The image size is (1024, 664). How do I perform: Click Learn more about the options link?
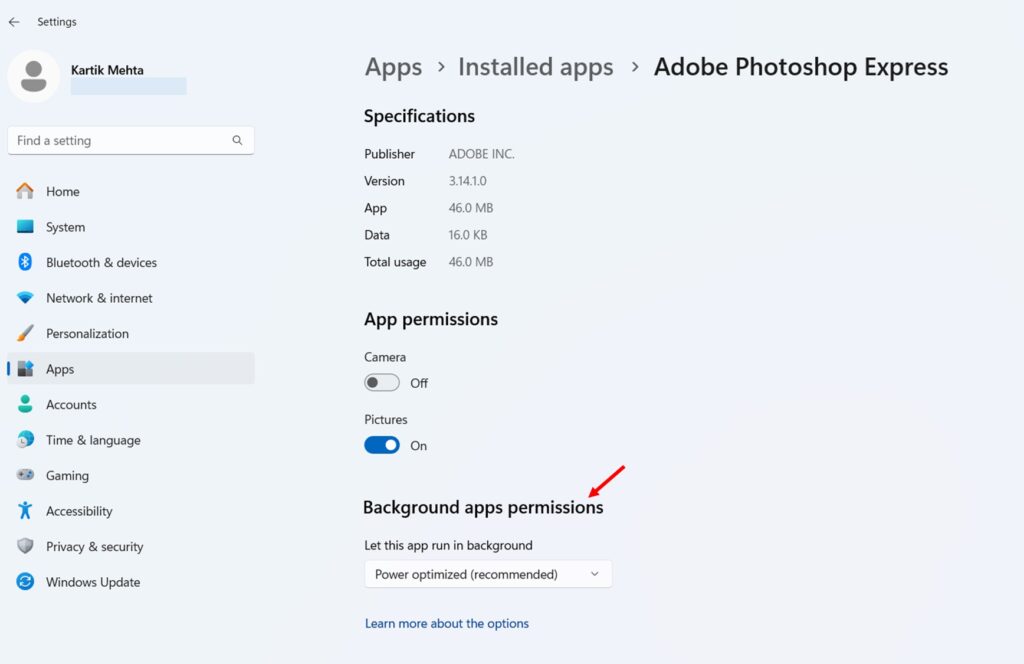[x=447, y=623]
